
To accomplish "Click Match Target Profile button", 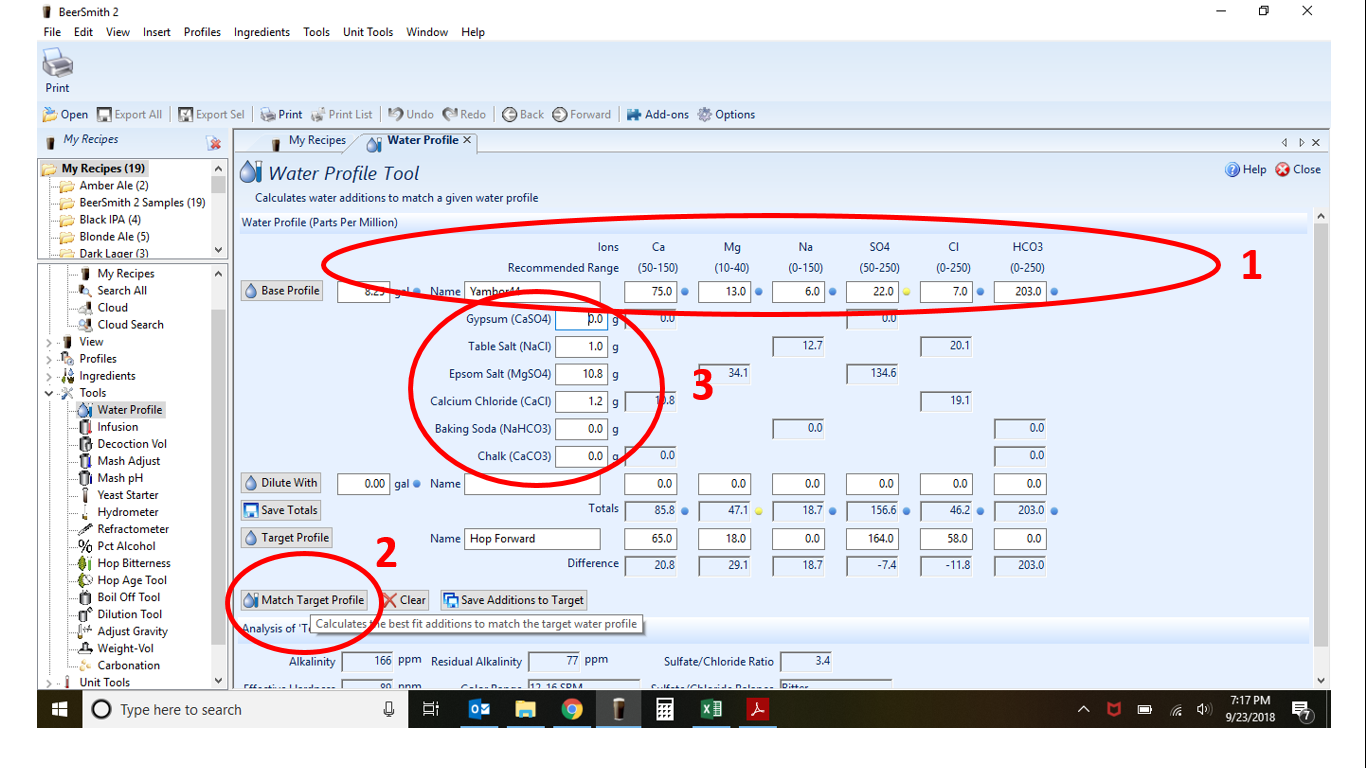I will point(304,600).
